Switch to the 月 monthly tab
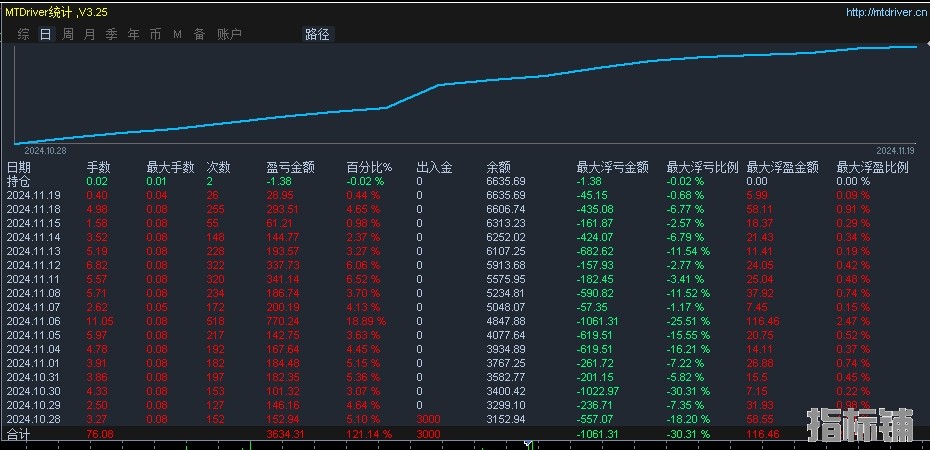930x450 pixels. (90, 34)
